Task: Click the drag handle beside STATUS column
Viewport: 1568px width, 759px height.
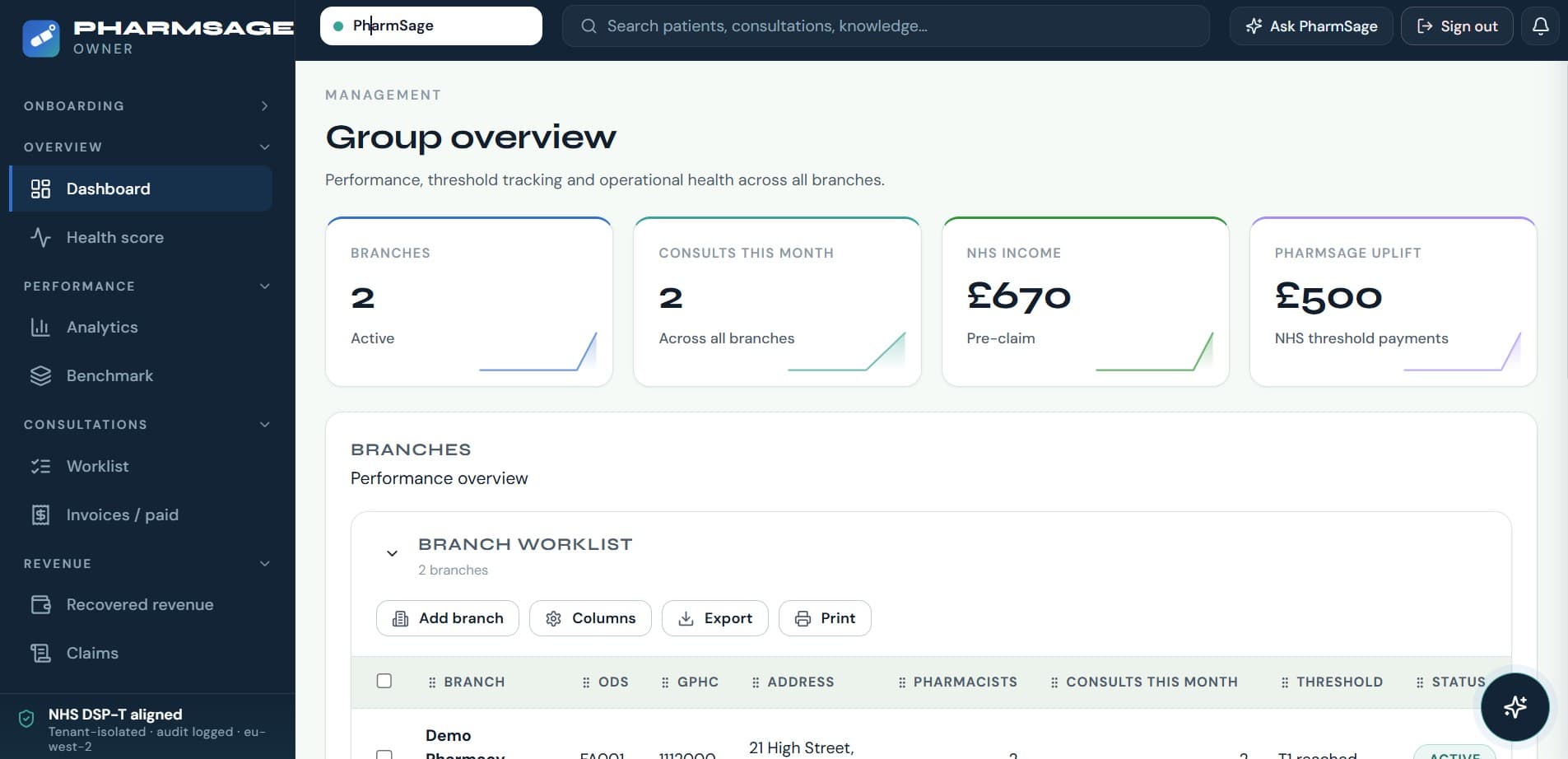Action: tap(1420, 682)
